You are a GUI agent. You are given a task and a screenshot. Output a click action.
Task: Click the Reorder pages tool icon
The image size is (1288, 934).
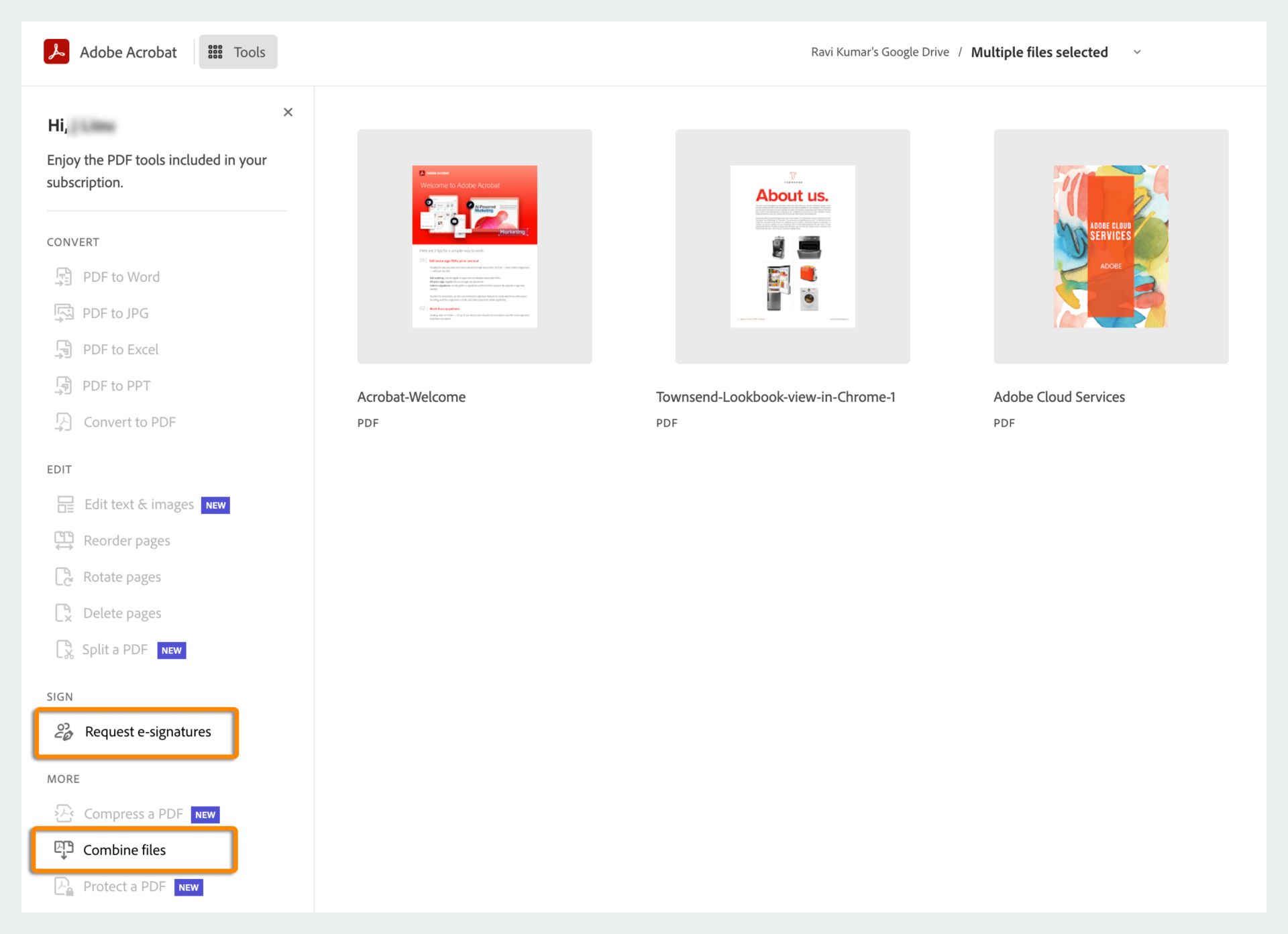64,540
